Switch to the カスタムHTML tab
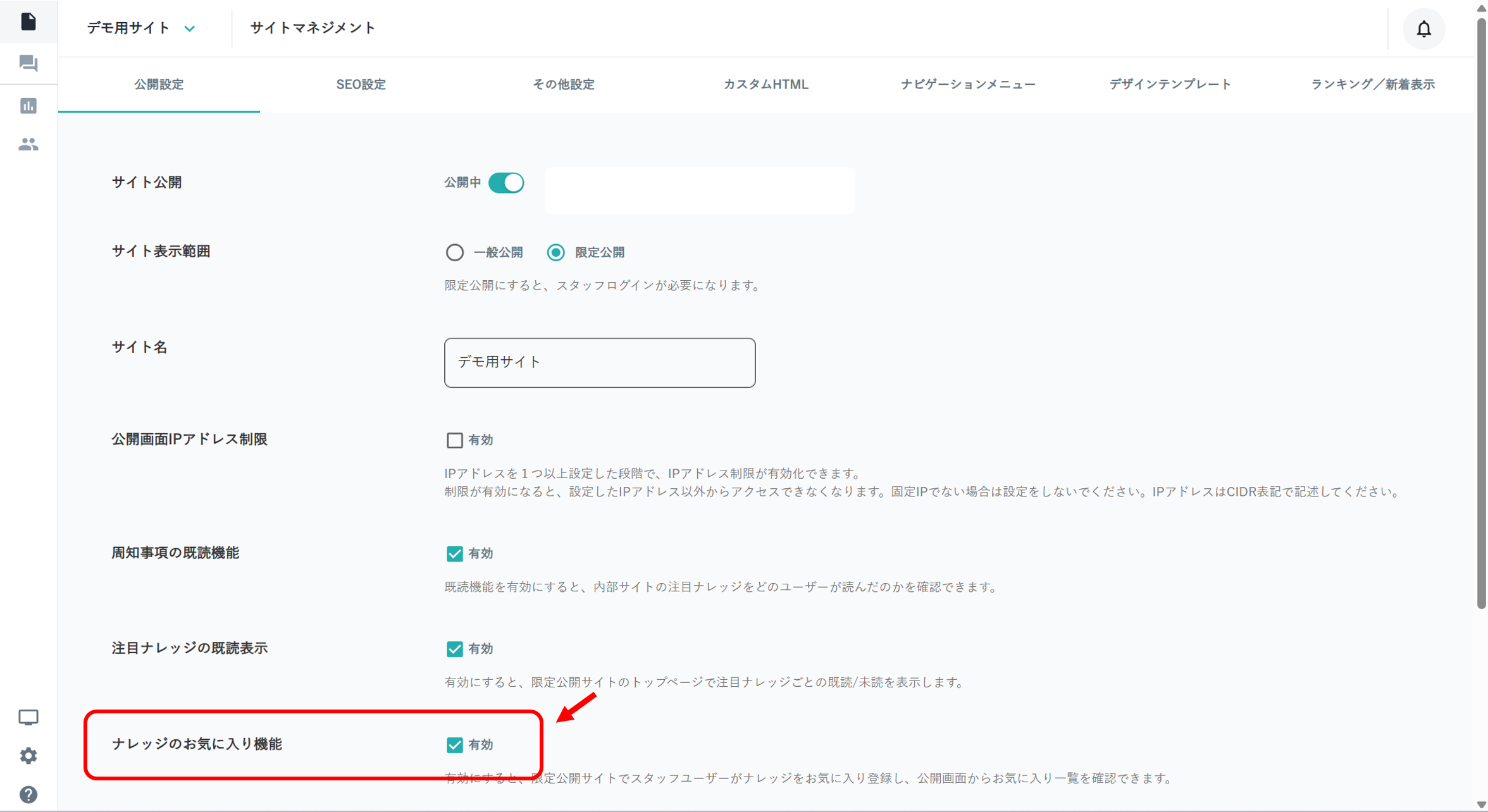 (x=766, y=85)
